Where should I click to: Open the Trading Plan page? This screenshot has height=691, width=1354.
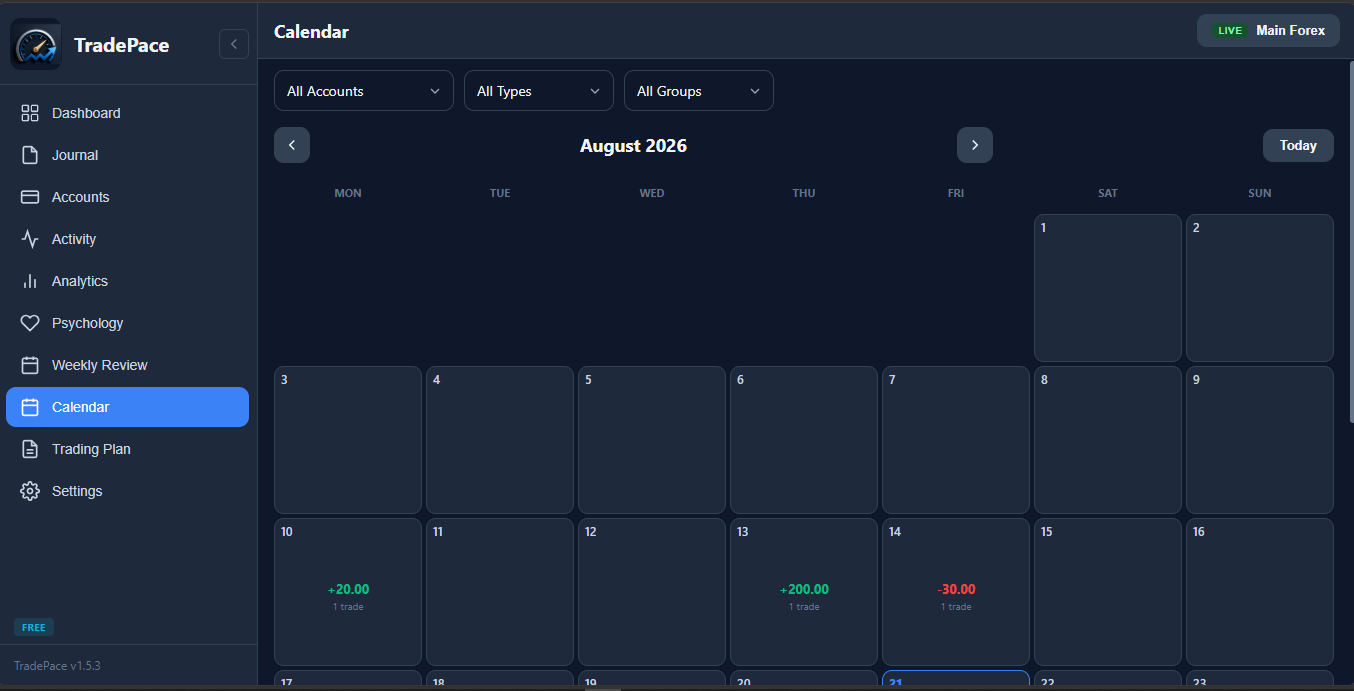coord(127,449)
